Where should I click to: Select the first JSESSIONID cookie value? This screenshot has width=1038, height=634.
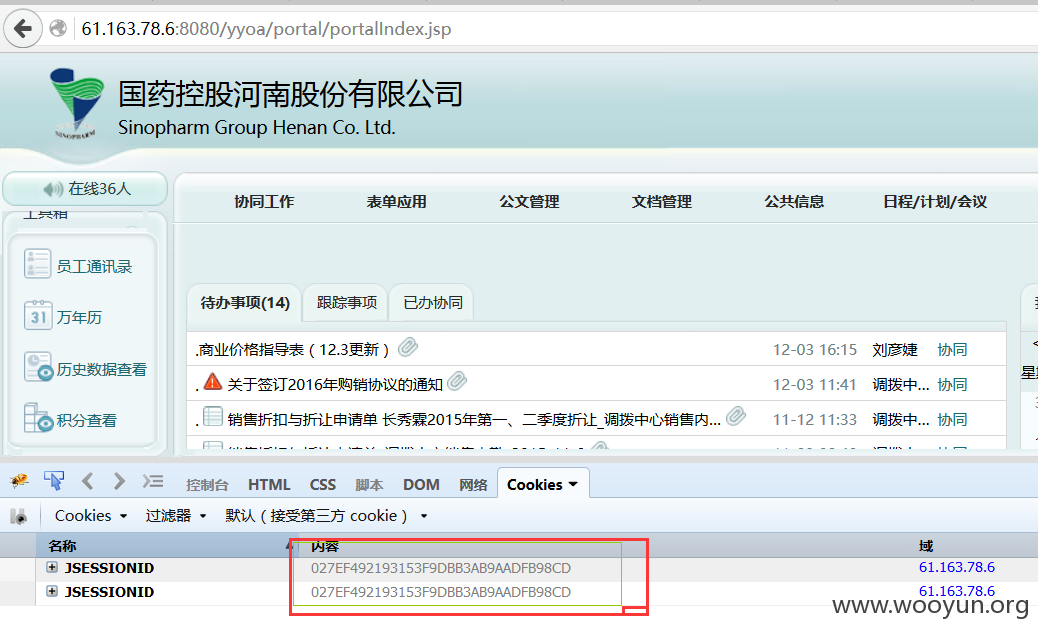point(441,568)
